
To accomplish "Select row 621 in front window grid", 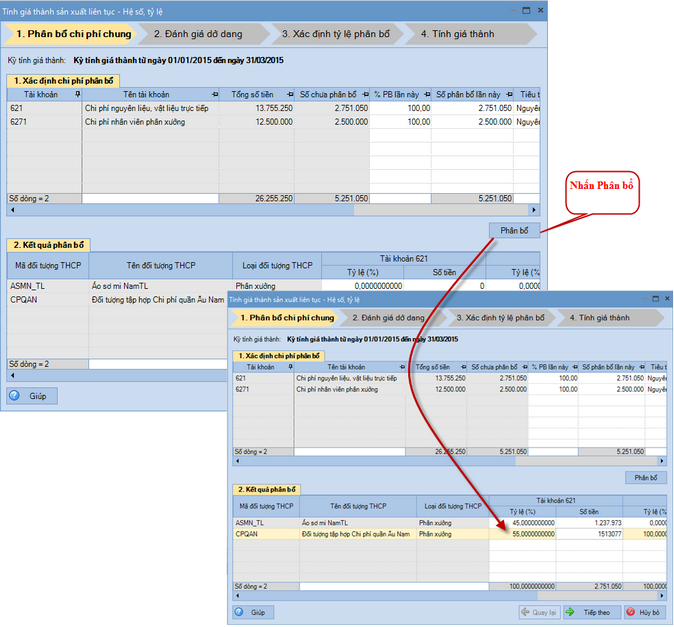I will tap(450, 378).
